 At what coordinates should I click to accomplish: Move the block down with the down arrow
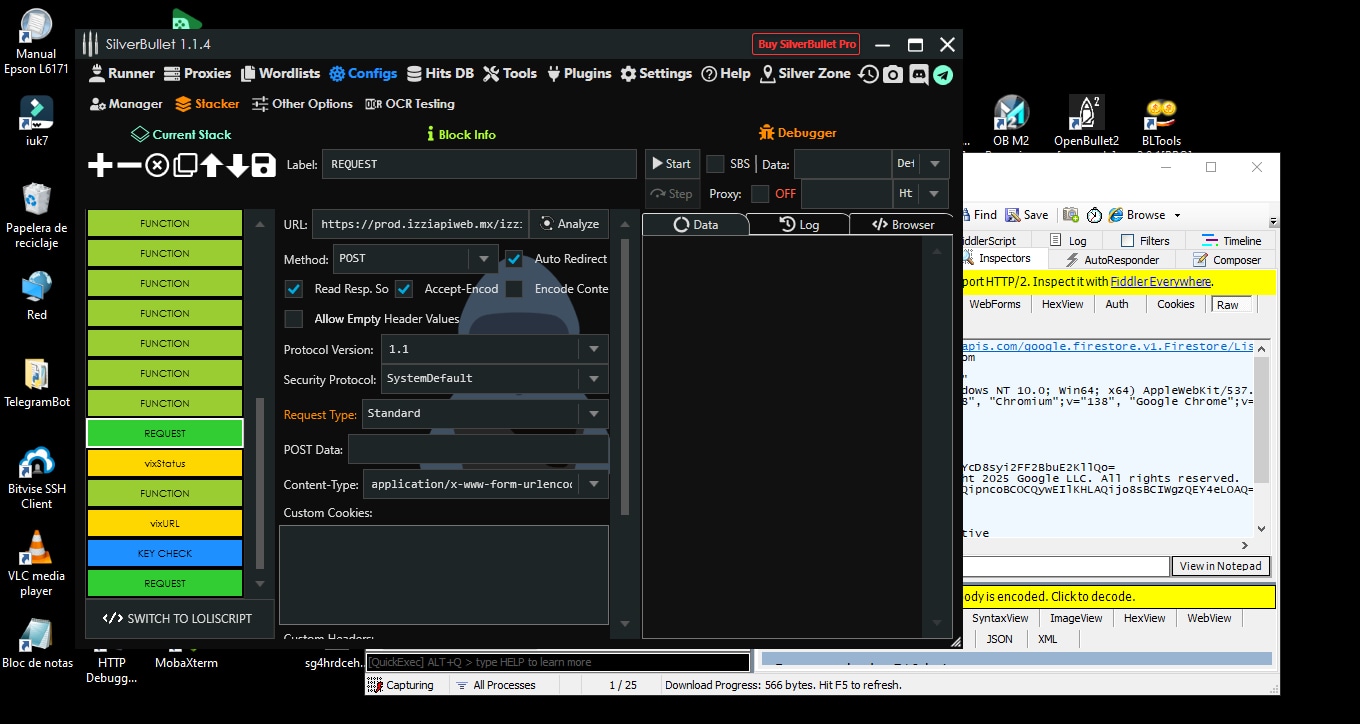point(237,165)
